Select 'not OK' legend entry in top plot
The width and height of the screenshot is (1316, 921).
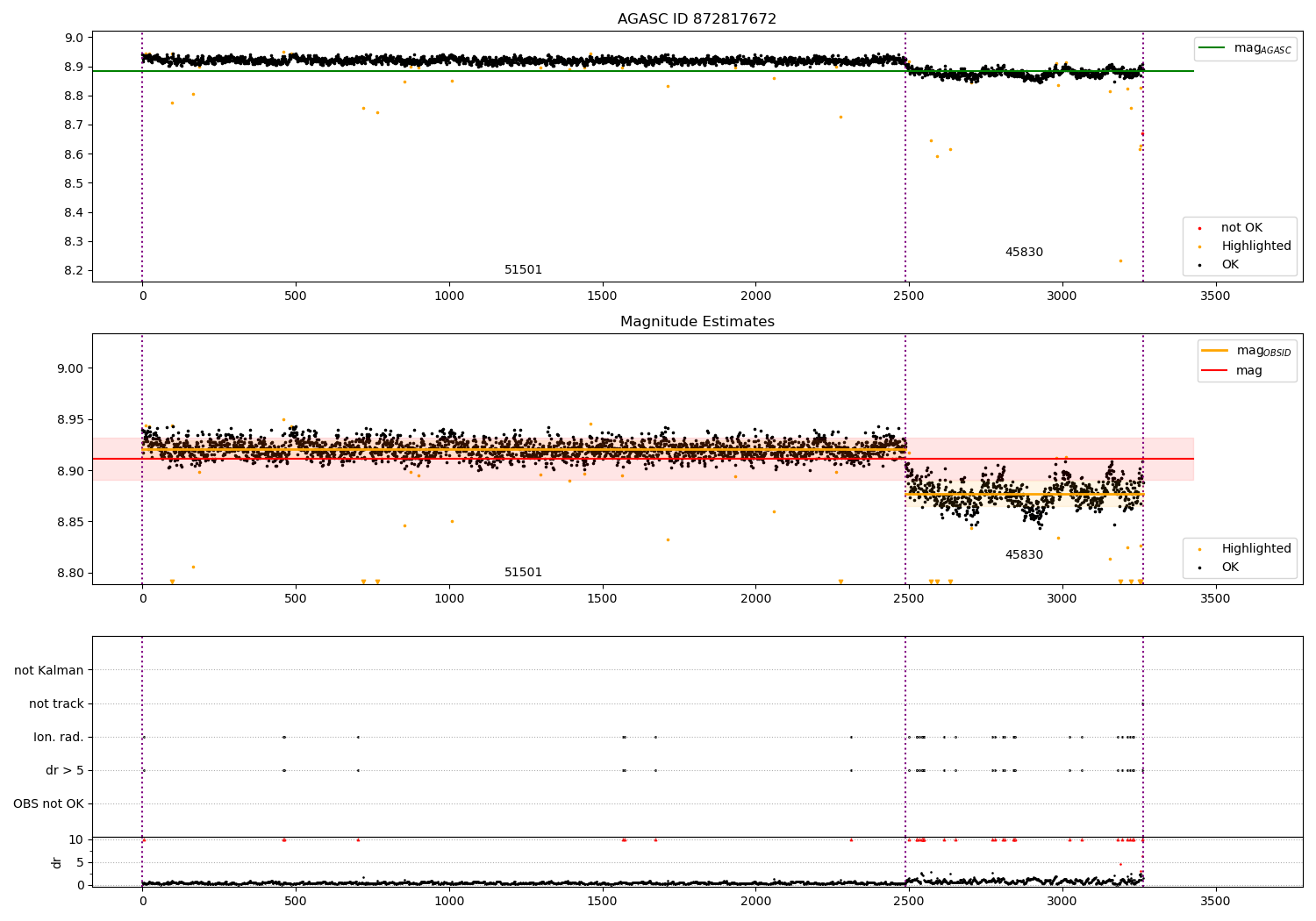click(x=1241, y=227)
